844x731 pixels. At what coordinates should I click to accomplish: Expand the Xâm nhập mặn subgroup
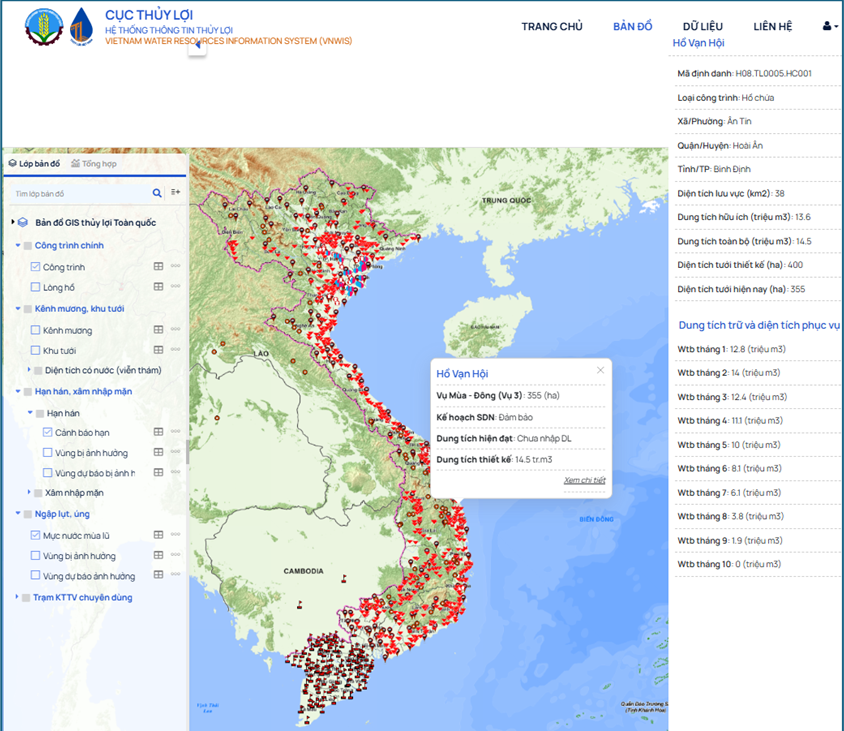[29, 493]
